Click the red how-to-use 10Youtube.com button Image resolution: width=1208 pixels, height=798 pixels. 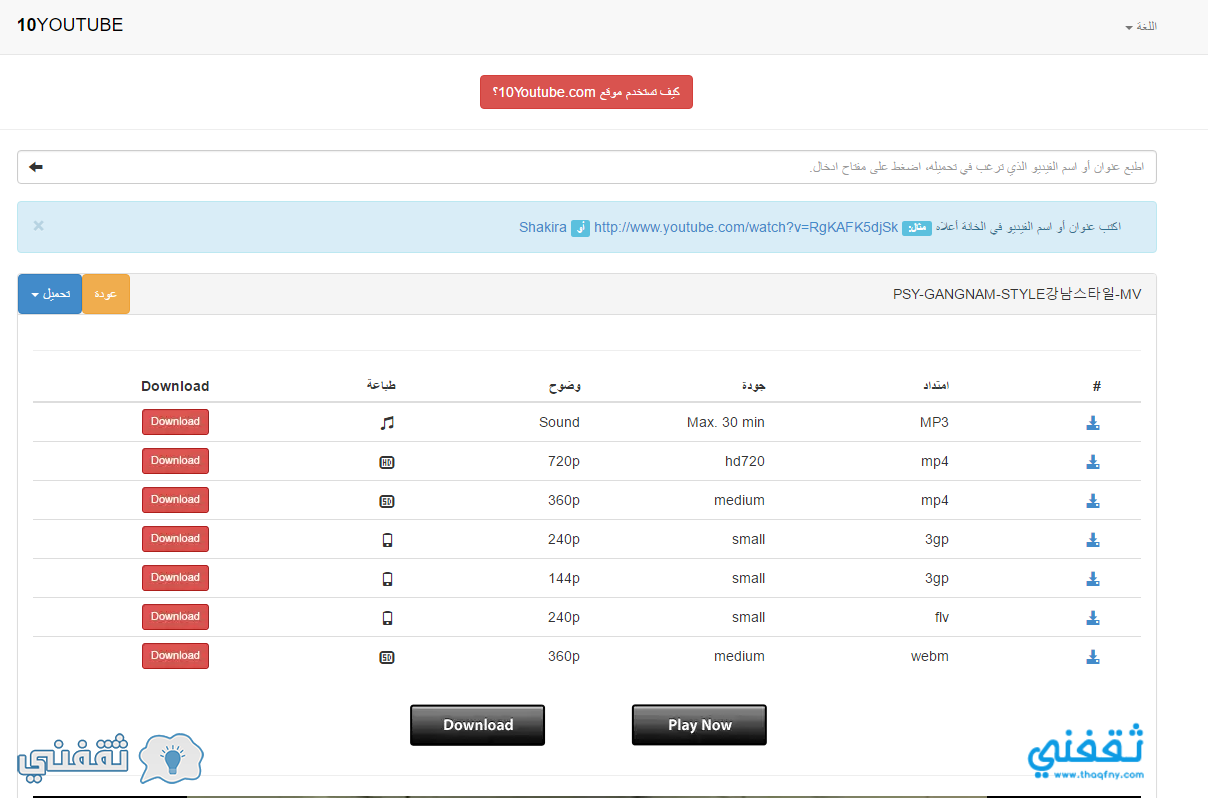tap(586, 92)
